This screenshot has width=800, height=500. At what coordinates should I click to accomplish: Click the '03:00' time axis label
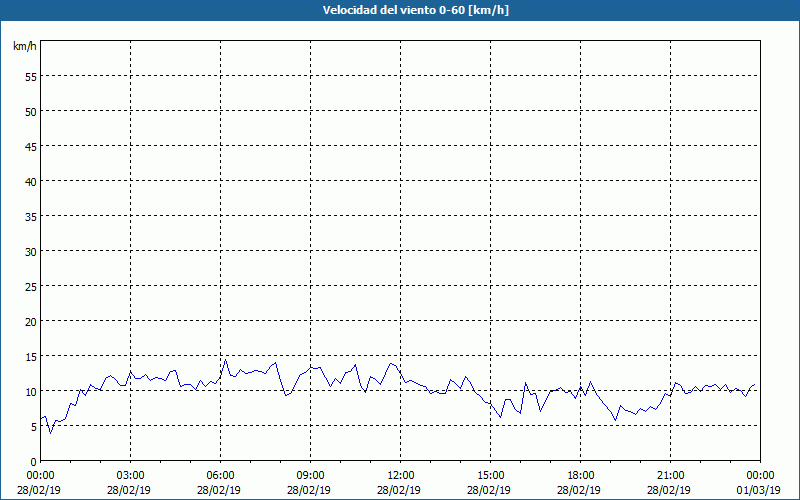click(131, 476)
